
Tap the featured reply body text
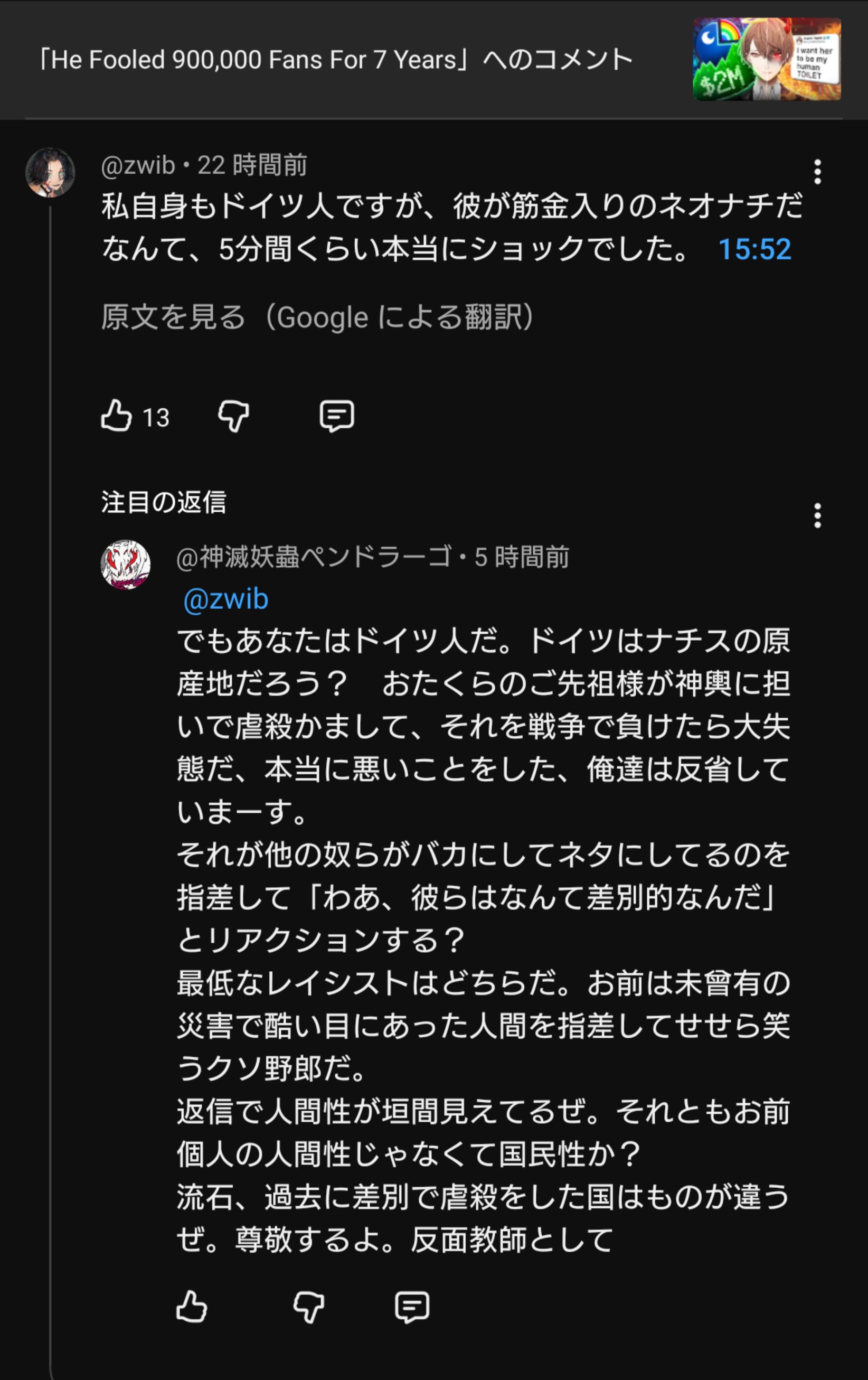pyautogui.click(x=483, y=940)
